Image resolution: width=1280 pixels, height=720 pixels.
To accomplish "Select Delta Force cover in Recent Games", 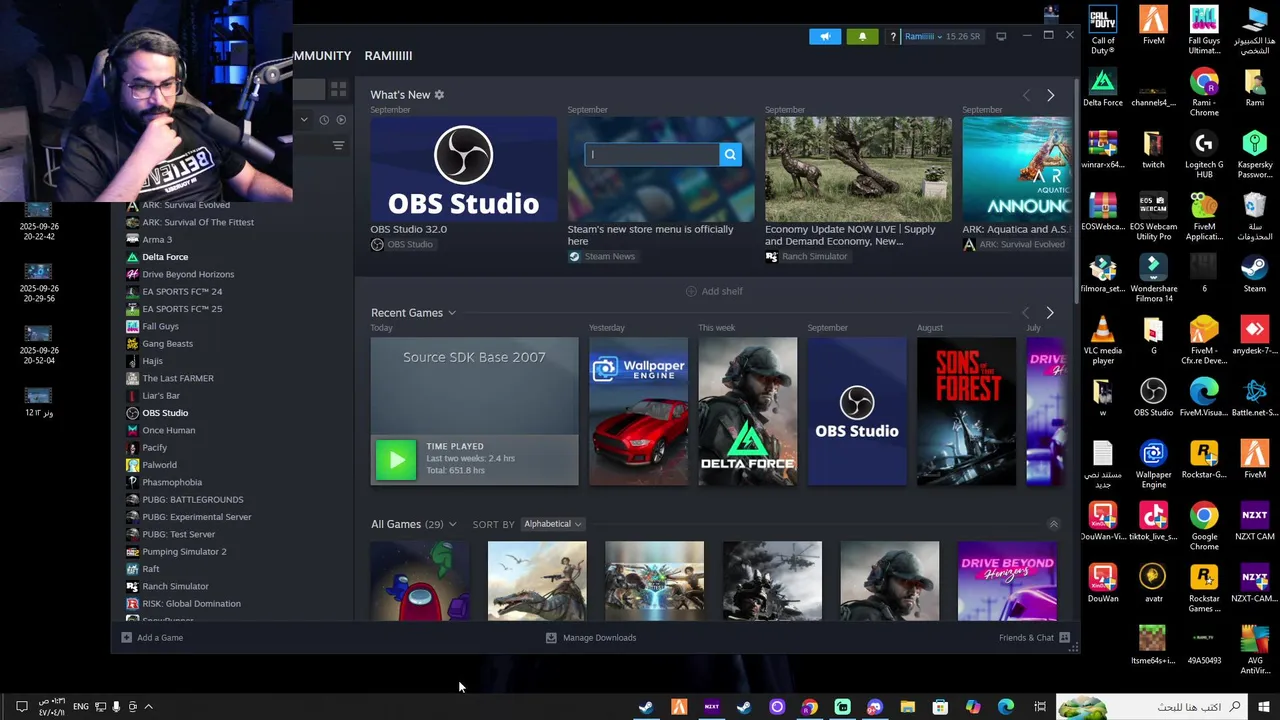I will tap(748, 412).
